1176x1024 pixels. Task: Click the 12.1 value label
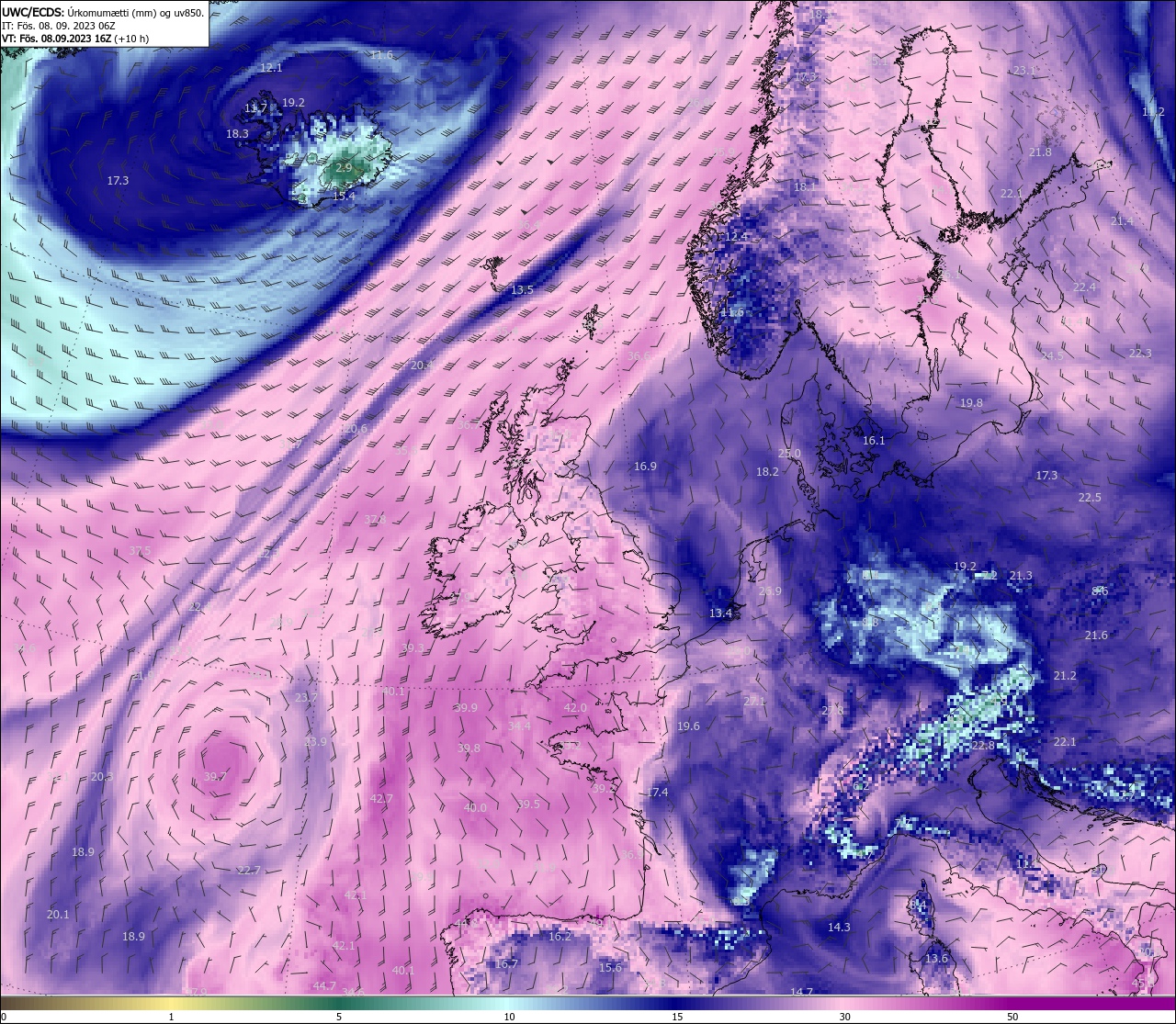click(x=271, y=68)
